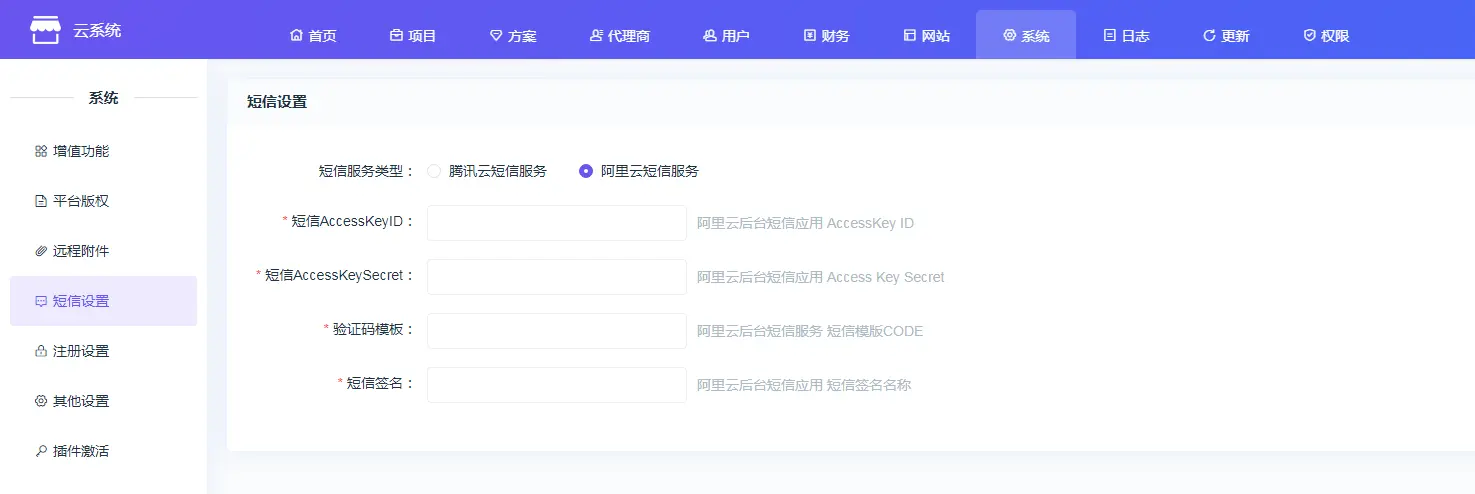Open 其他设置 in the sidebar
Screen dimensions: 1475x494
(x=103, y=401)
